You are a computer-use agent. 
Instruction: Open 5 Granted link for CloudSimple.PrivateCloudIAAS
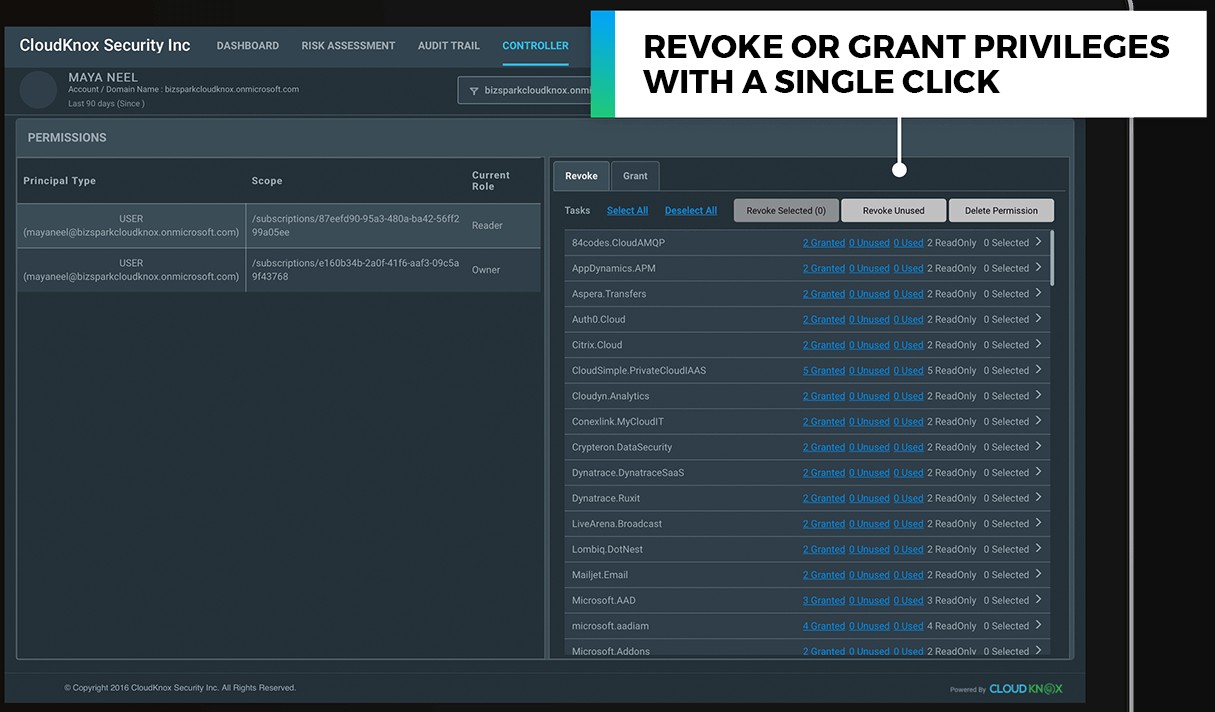point(823,371)
